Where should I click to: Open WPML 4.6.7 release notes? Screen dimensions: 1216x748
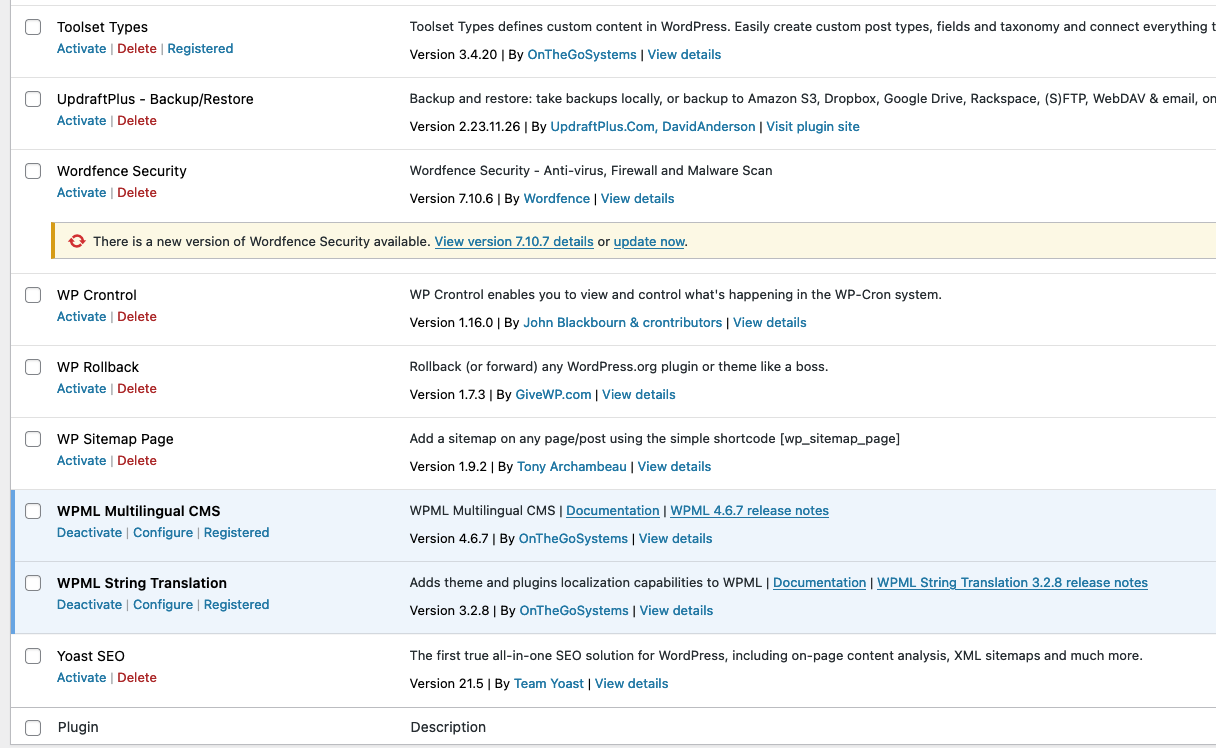(750, 510)
